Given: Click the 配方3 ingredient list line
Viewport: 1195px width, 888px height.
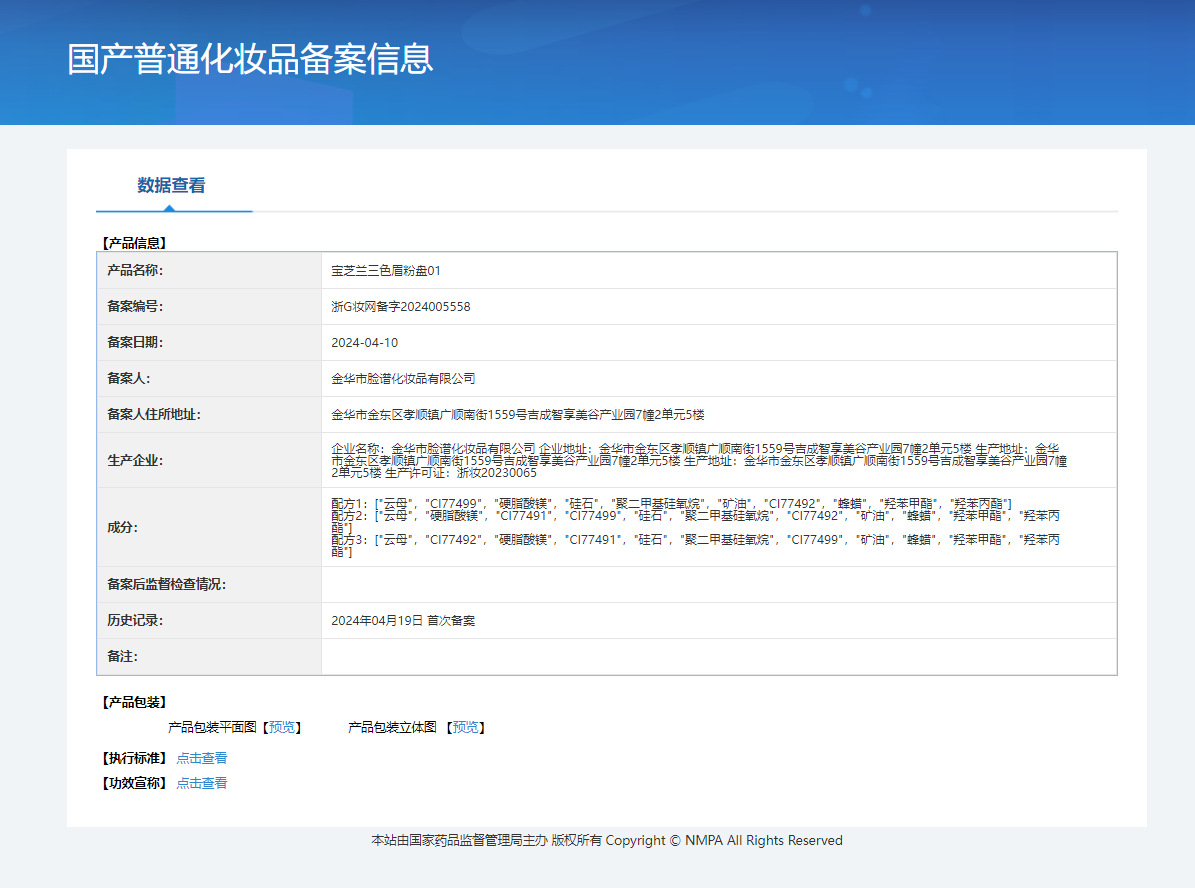Looking at the screenshot, I should click(x=695, y=545).
